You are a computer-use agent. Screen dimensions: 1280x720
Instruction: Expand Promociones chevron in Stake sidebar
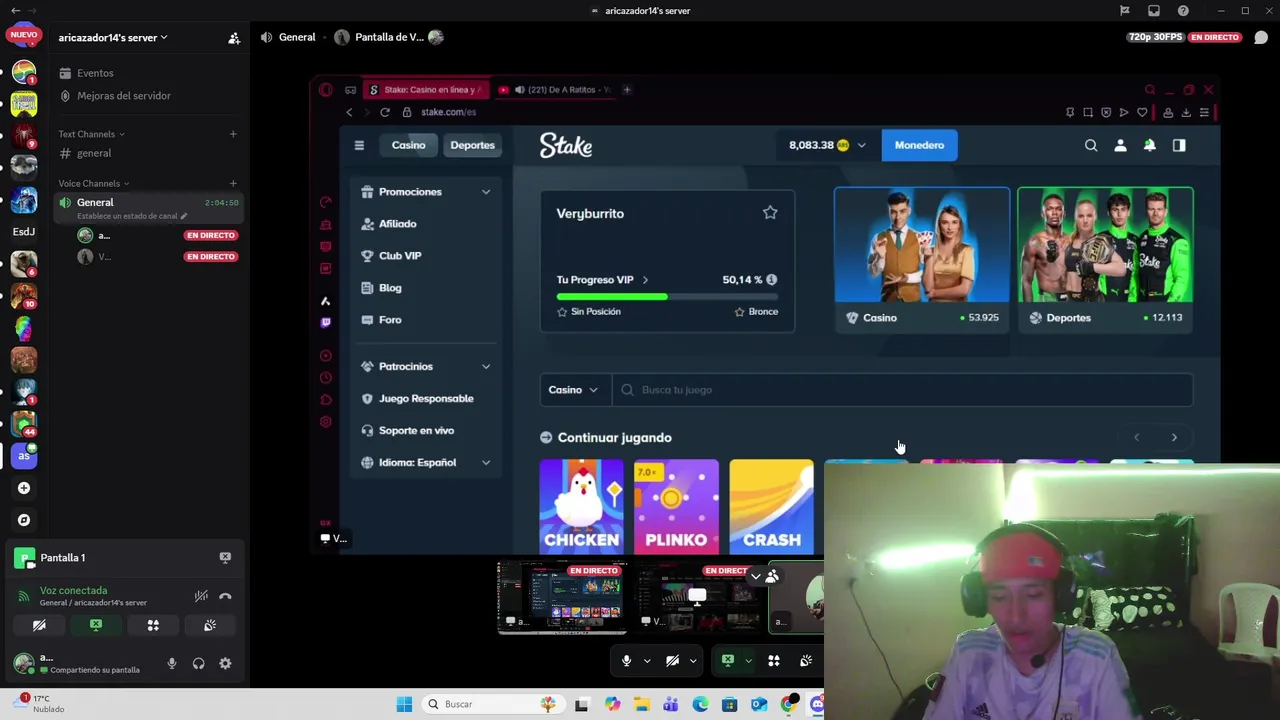point(486,192)
